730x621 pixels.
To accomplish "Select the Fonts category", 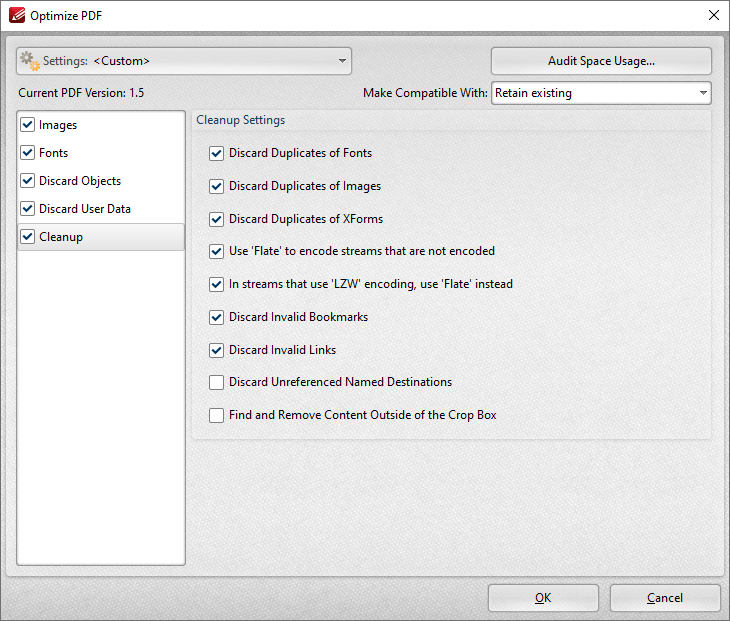I will click(x=54, y=153).
